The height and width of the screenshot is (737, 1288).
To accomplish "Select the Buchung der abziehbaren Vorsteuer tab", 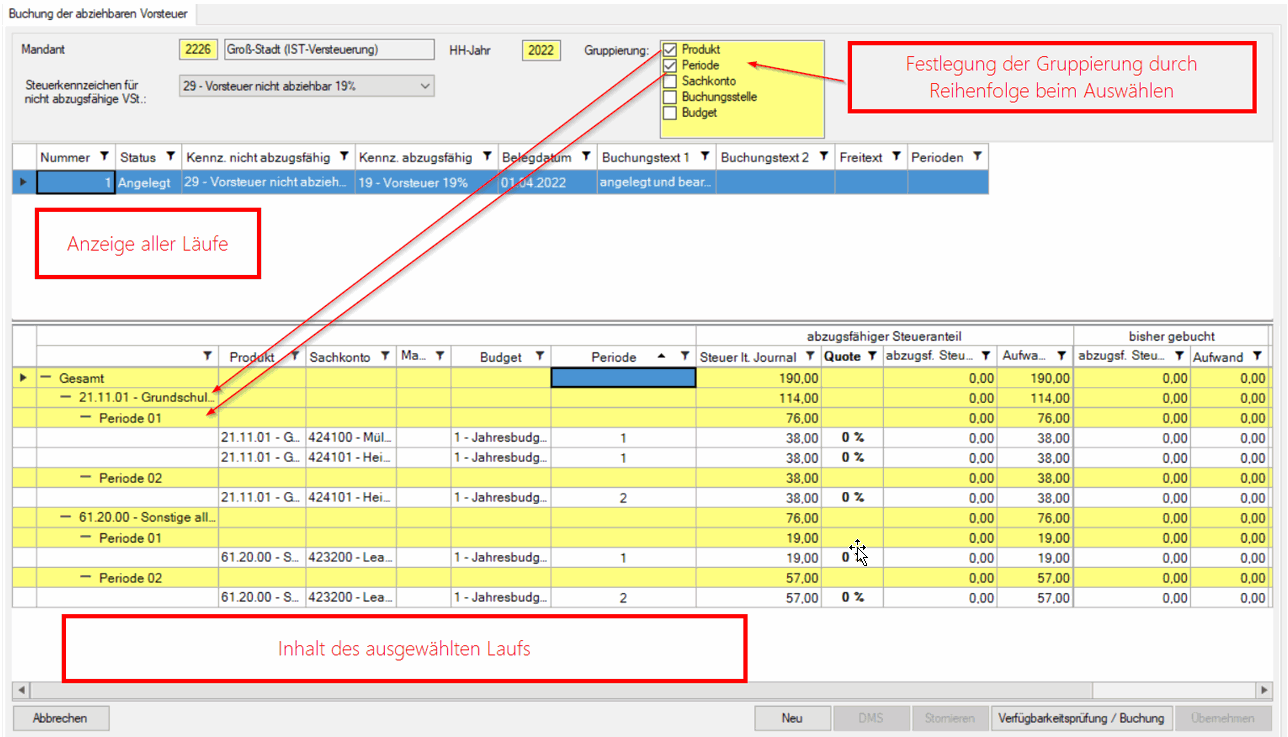I will click(99, 13).
